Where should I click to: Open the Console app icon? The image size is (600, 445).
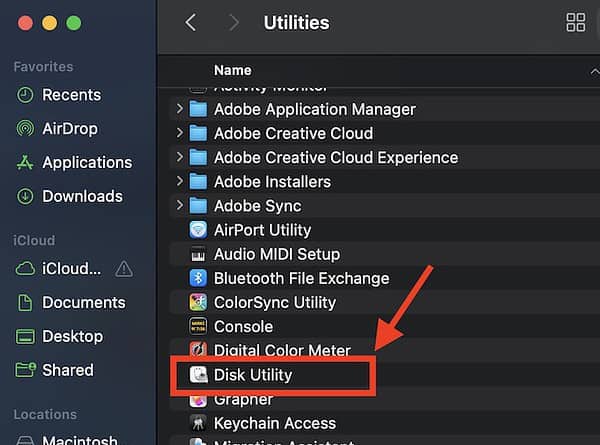198,326
